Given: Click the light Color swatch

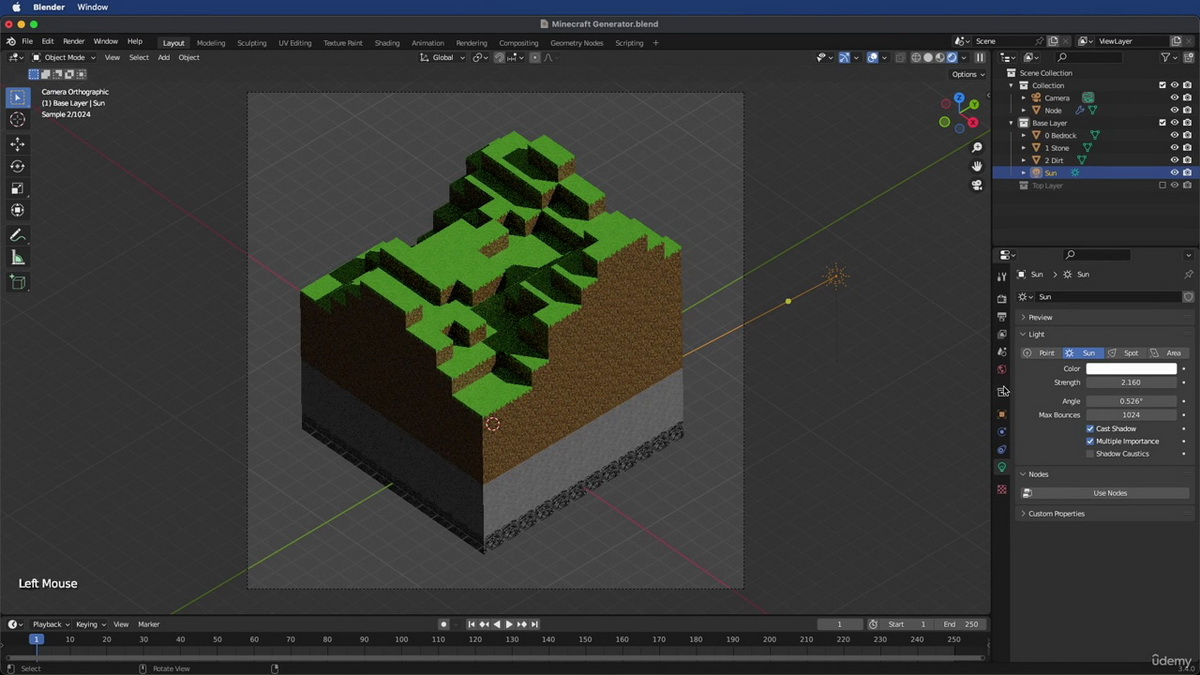Looking at the screenshot, I should point(1131,369).
